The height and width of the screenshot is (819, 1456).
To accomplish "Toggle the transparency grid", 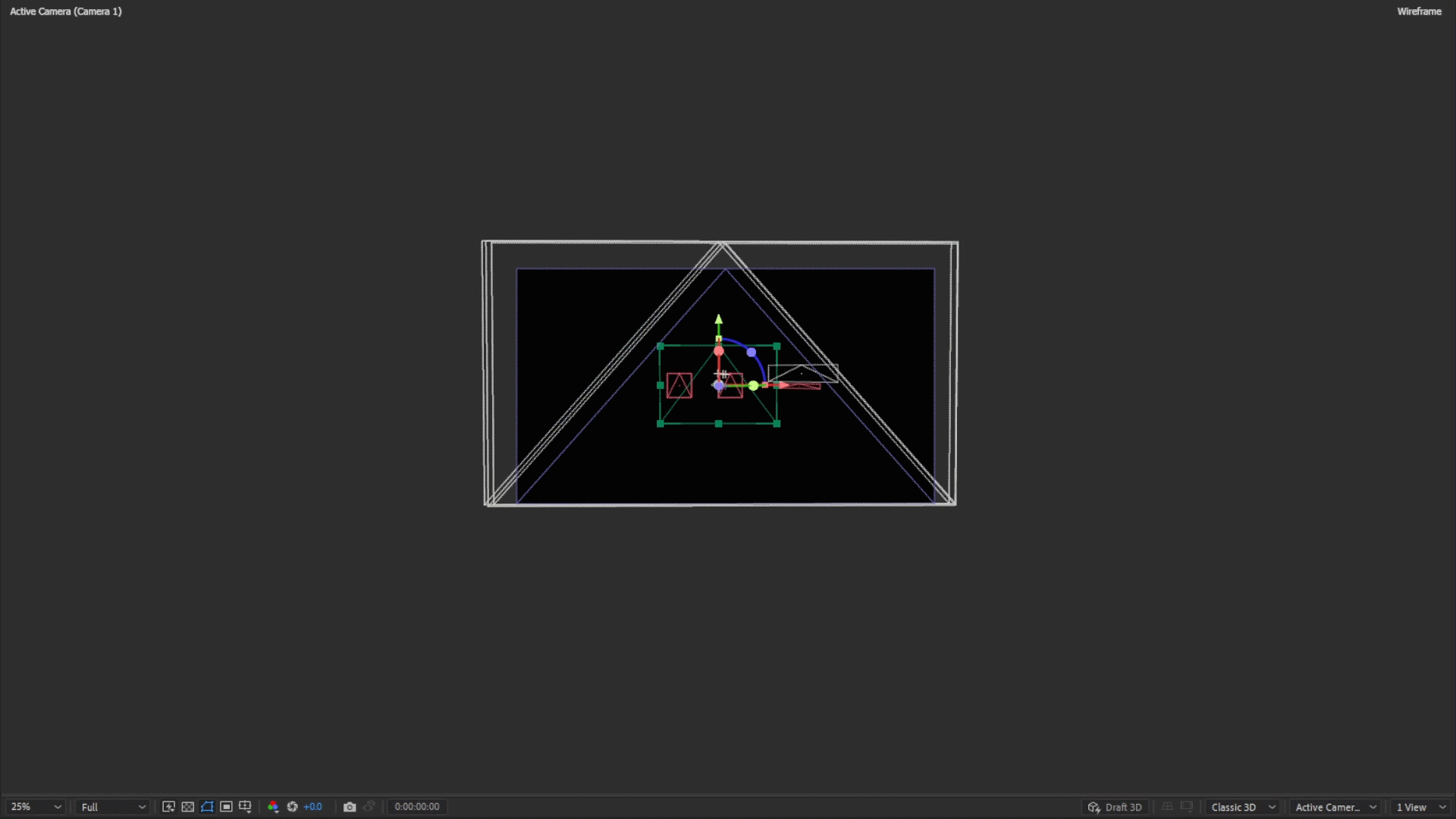I will [188, 807].
